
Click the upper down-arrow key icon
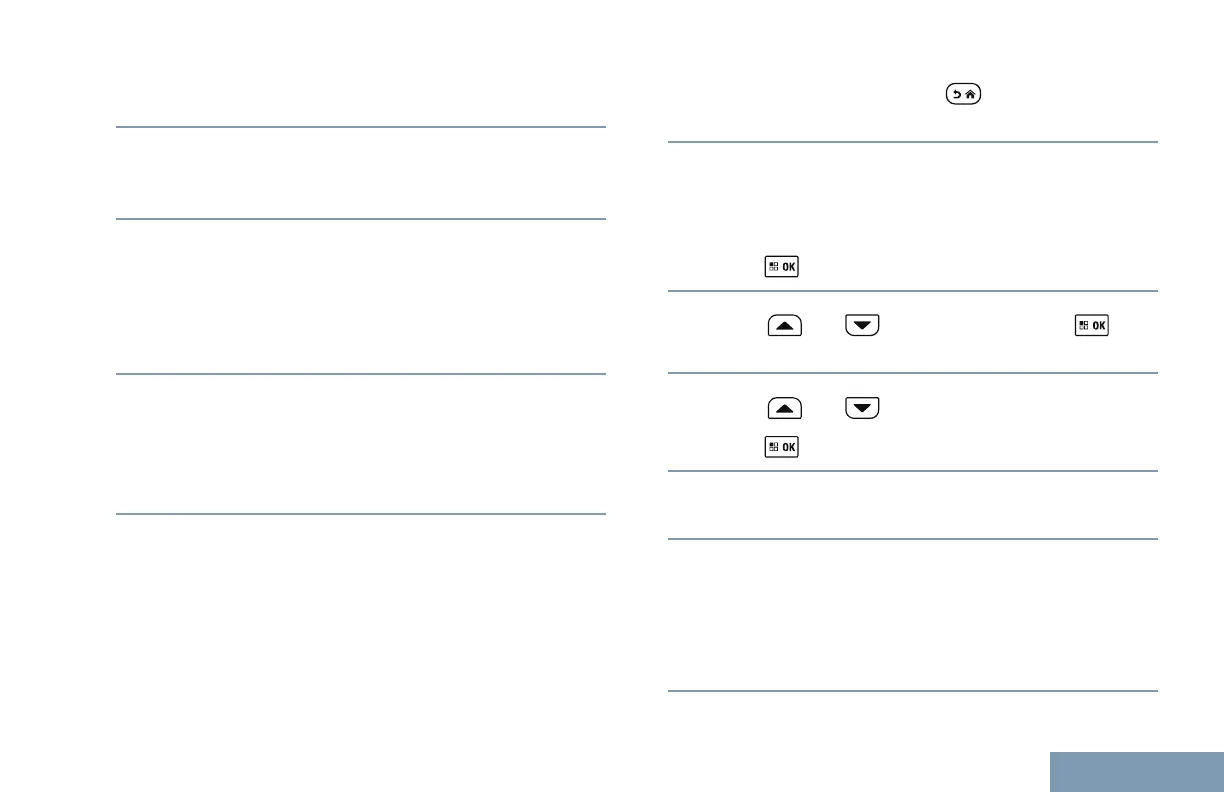pos(861,326)
